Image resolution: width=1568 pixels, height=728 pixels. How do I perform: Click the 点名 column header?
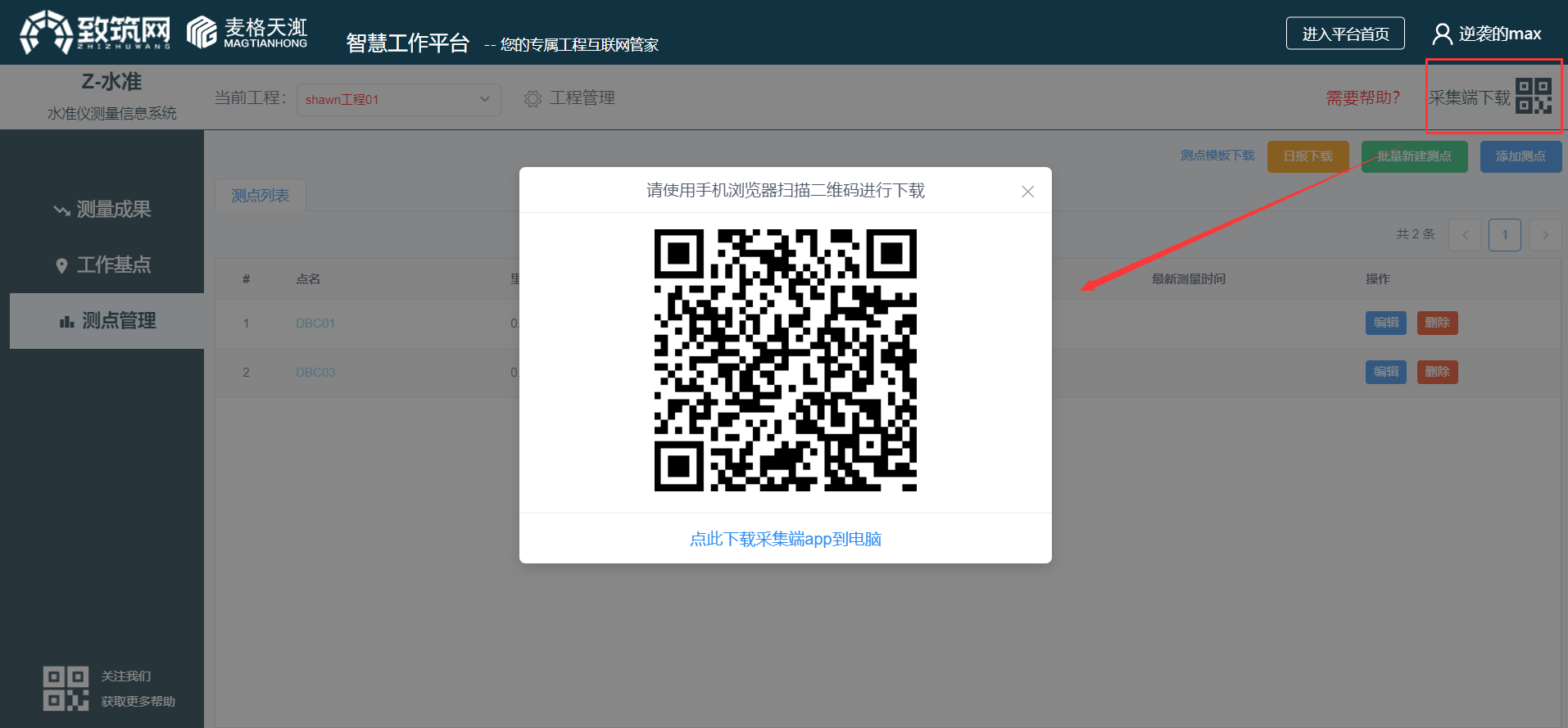coord(308,279)
